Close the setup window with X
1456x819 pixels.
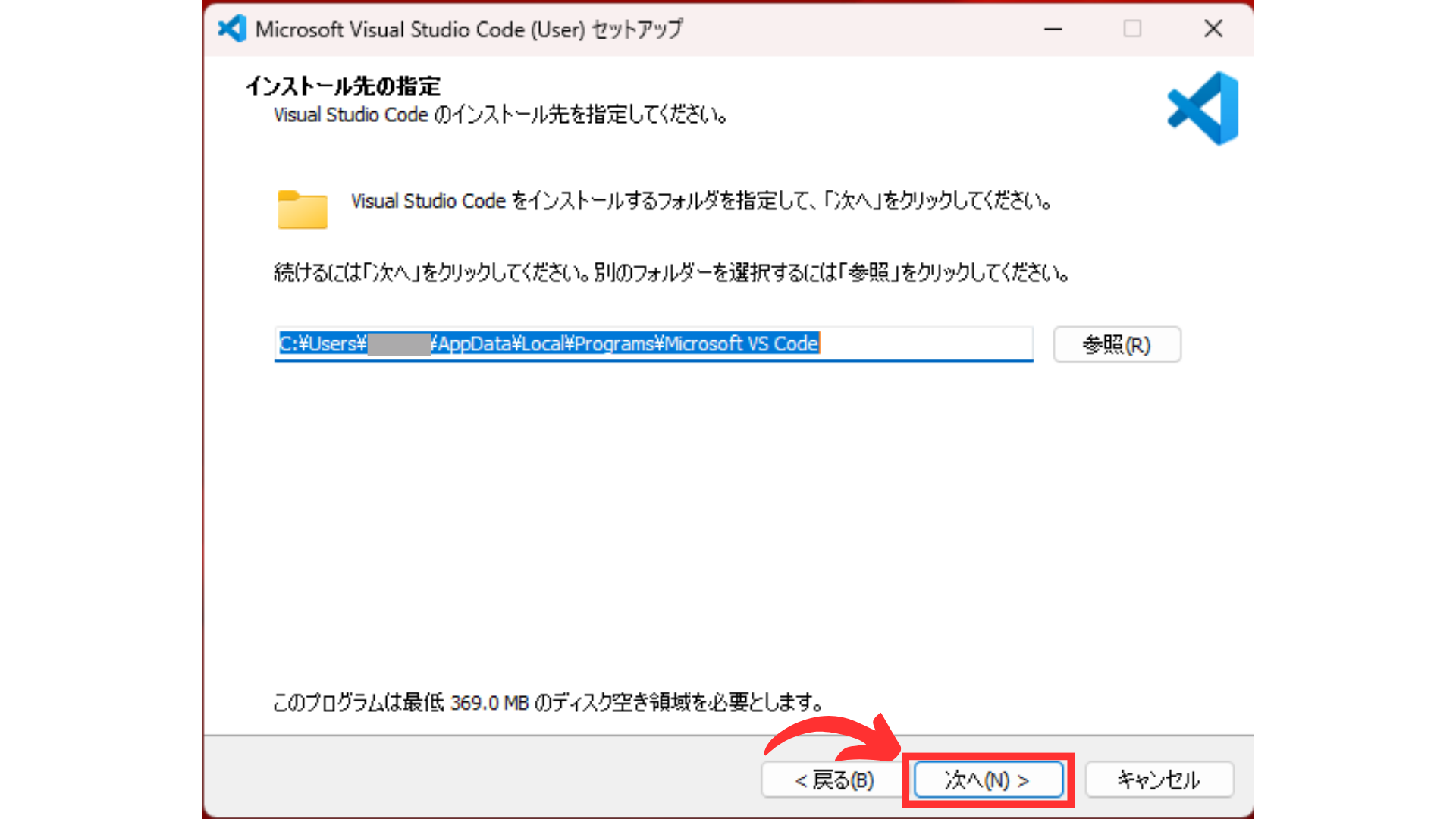coord(1213,29)
